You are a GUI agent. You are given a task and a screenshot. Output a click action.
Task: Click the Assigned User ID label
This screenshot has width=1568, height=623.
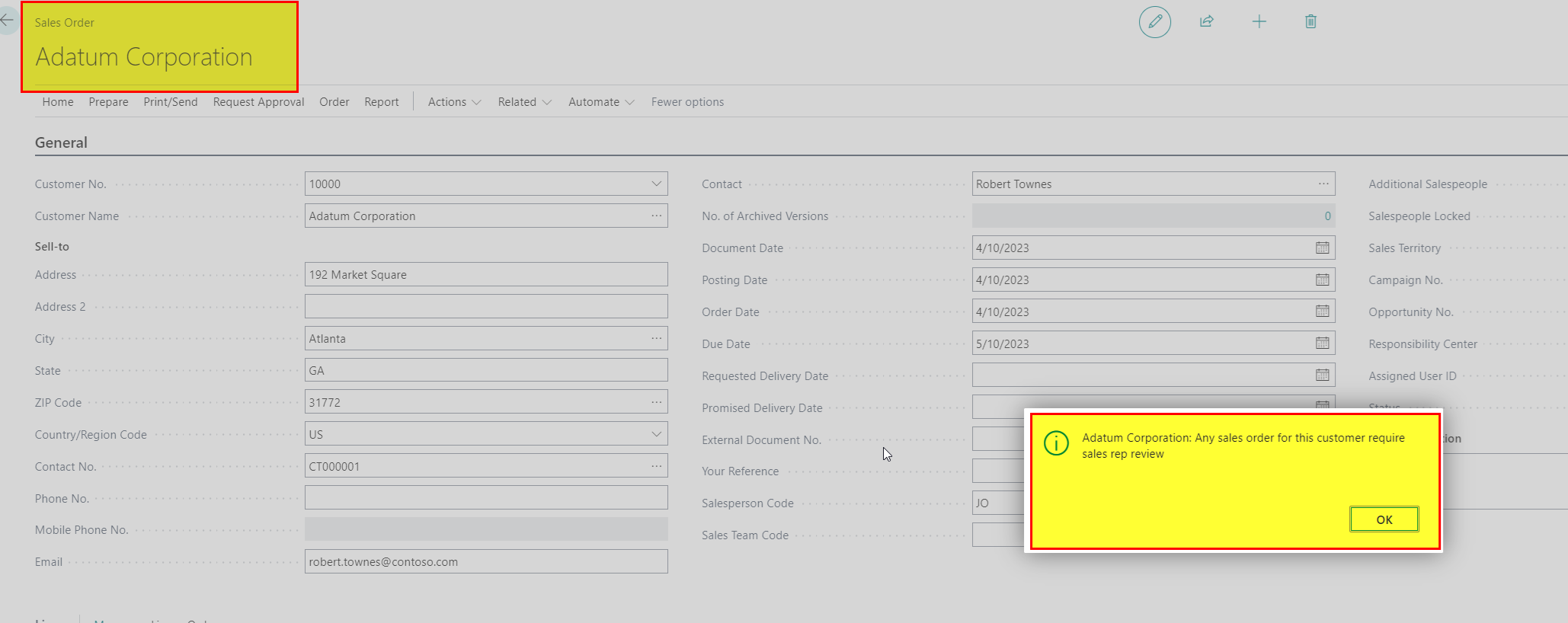tap(1412, 376)
